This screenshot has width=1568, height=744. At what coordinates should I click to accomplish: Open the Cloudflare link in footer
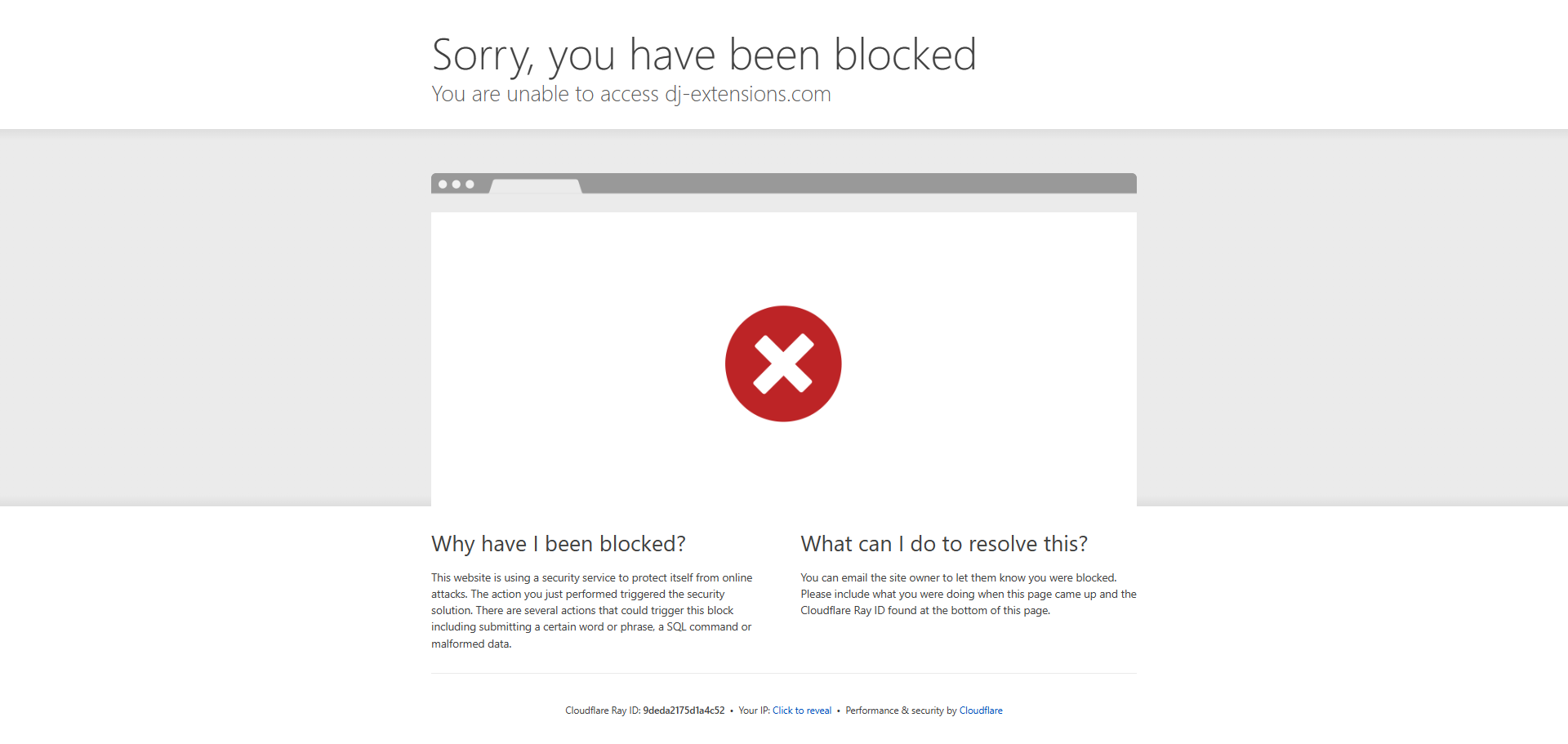point(981,711)
